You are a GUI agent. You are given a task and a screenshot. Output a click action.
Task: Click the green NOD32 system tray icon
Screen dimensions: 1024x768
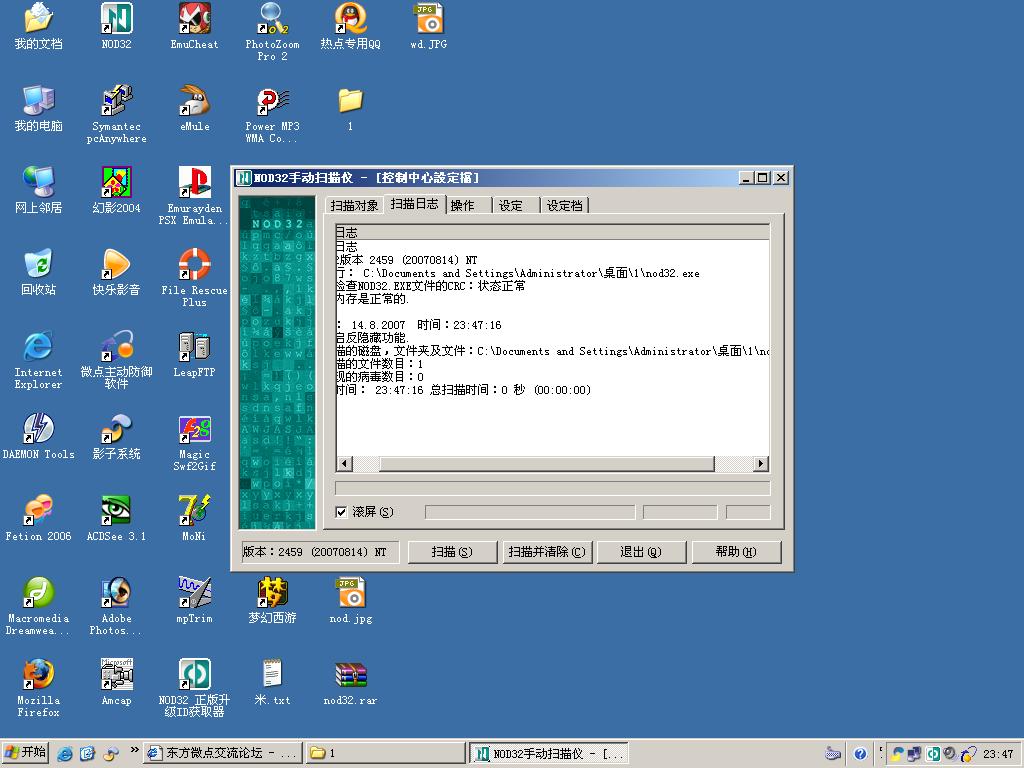point(933,754)
